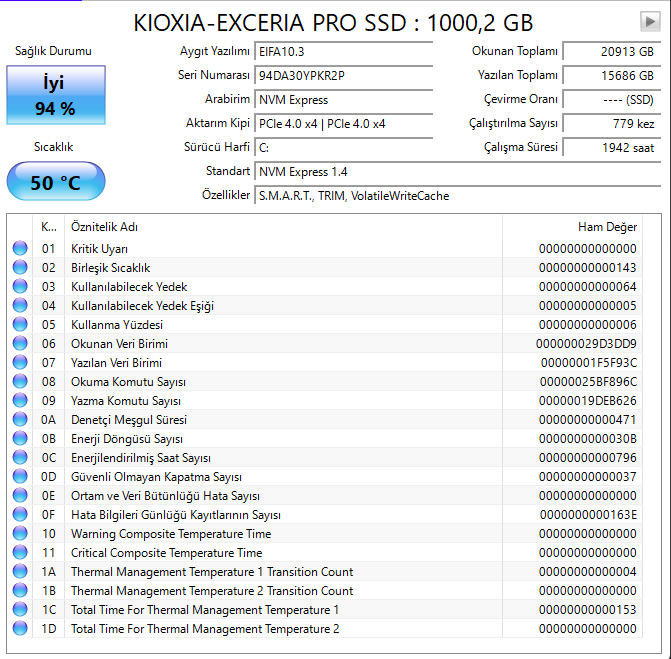
Task: Click the status orb for Güvenli Olmayan Kapatma Sayısı
Action: [x=20, y=476]
